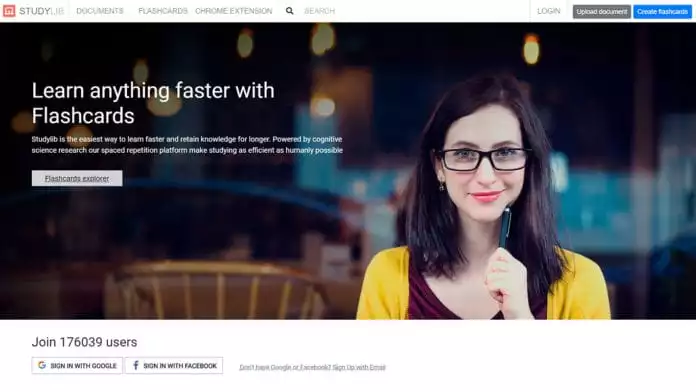The height and width of the screenshot is (392, 696).
Task: Sign in with Google button
Action: pos(77,365)
